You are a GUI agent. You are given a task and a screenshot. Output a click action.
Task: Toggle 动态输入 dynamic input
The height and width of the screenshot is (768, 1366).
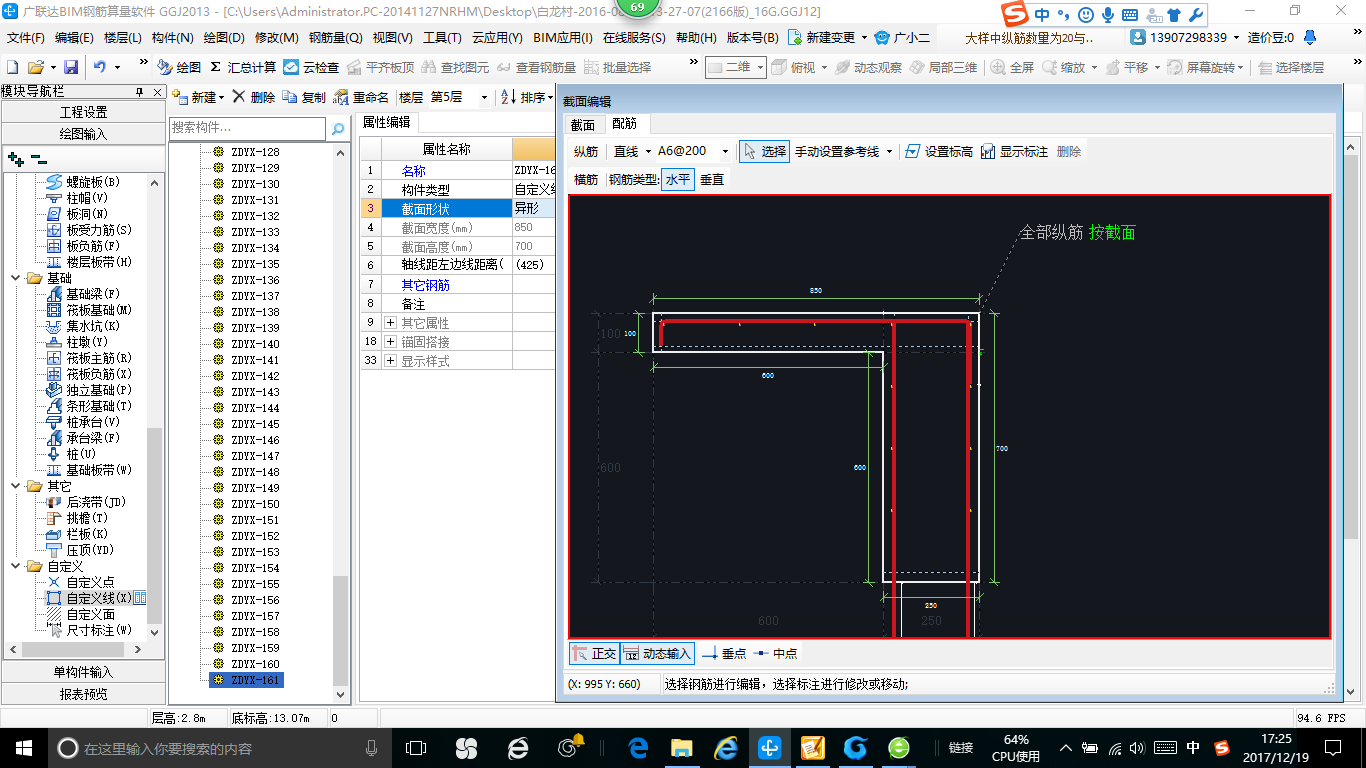point(657,653)
